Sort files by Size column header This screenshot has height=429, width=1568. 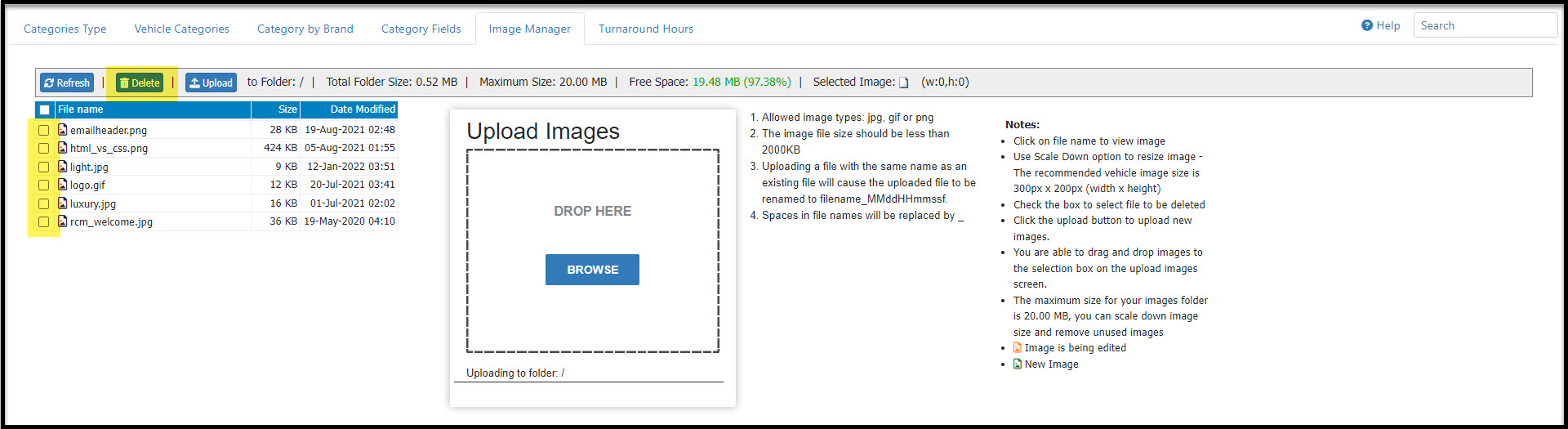coord(287,109)
